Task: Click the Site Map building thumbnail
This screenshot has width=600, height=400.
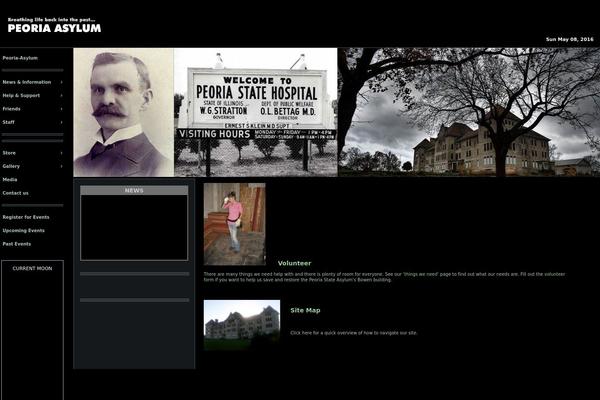Action: point(242,325)
